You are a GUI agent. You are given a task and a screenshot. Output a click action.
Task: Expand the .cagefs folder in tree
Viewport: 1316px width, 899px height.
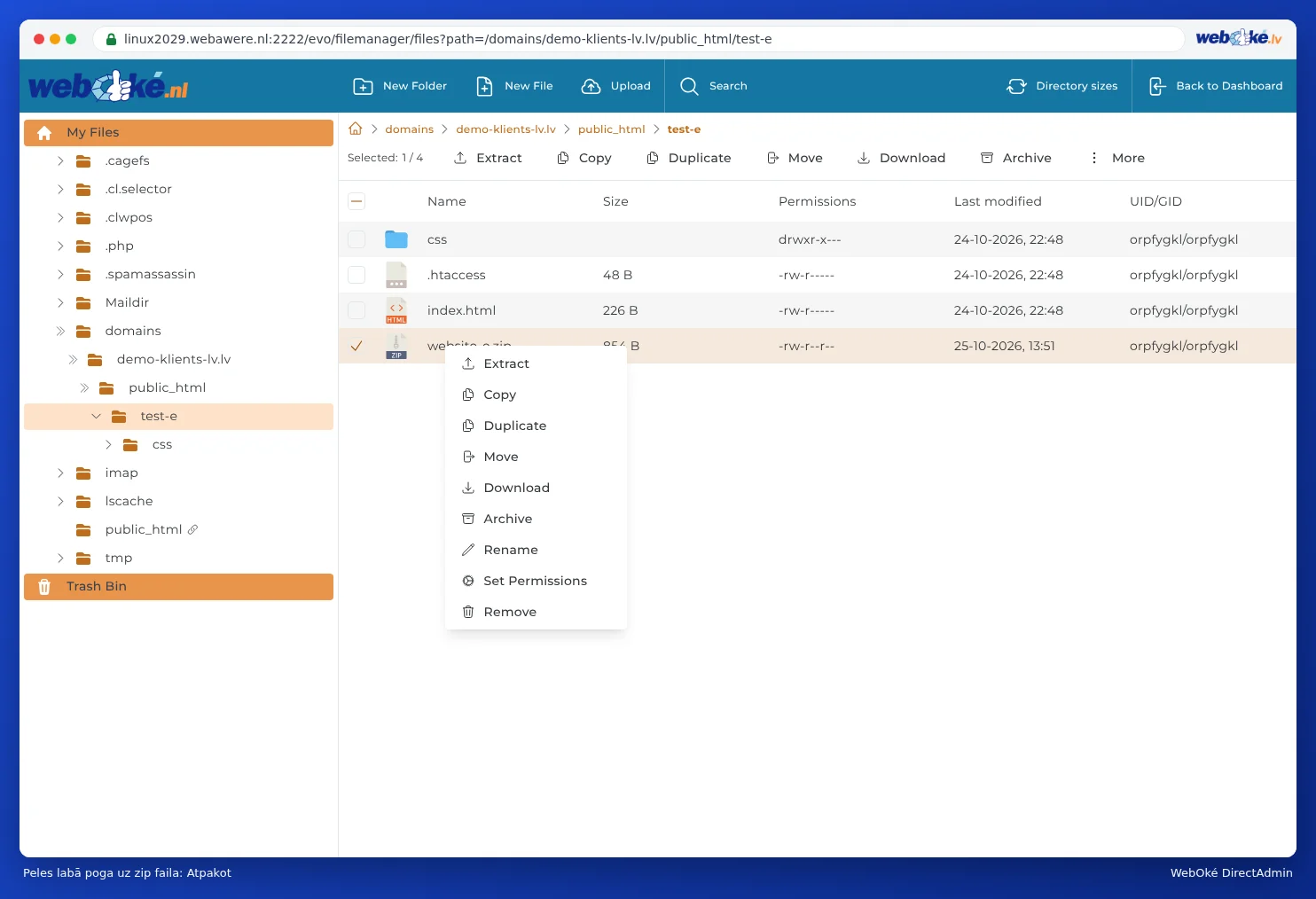(60, 160)
